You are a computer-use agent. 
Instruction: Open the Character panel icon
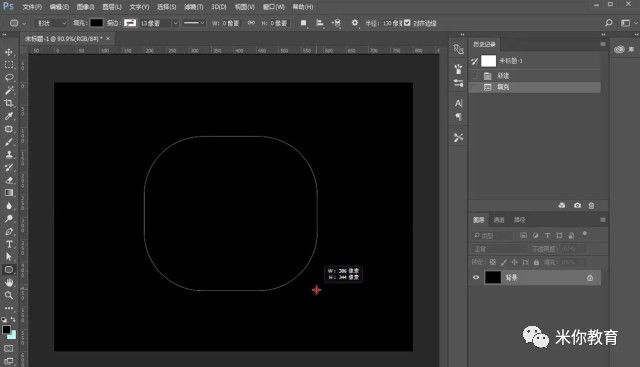pyautogui.click(x=458, y=103)
